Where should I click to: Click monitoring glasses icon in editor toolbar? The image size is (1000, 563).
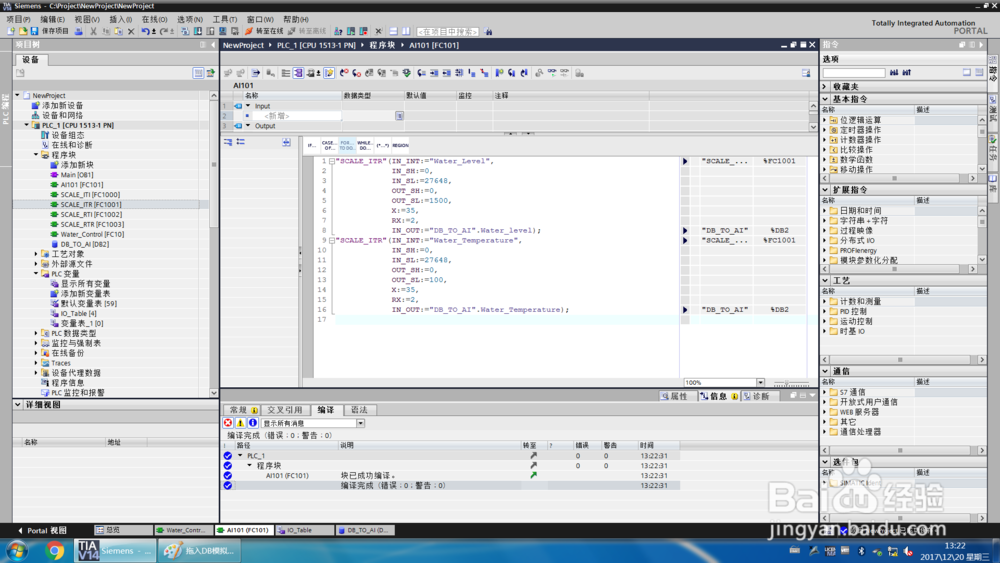(552, 73)
